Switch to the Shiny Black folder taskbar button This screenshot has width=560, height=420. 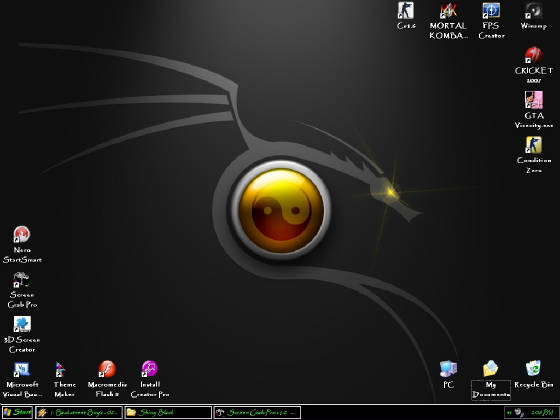click(x=168, y=412)
